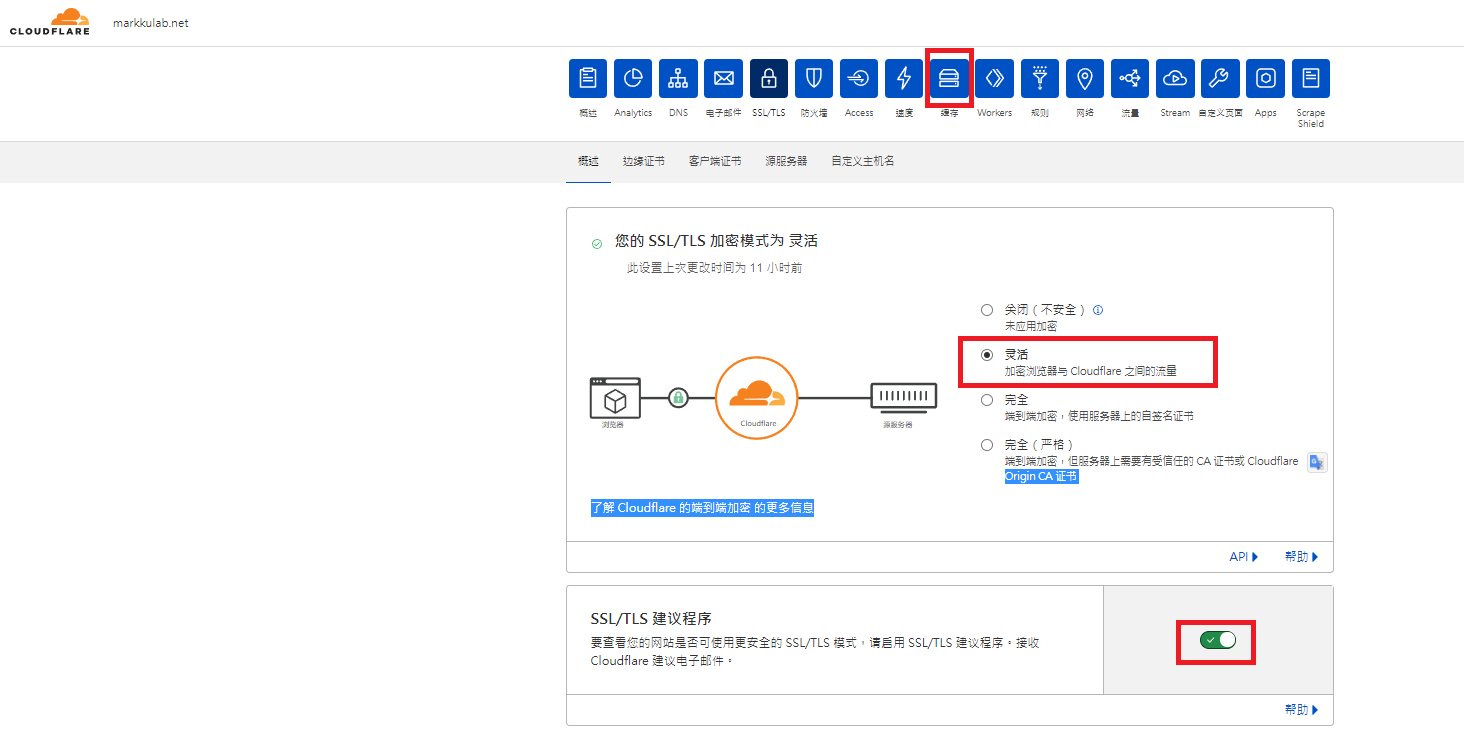Toggle the SSL/TLS Recommender switch
The image size is (1464, 739).
pos(1217,640)
